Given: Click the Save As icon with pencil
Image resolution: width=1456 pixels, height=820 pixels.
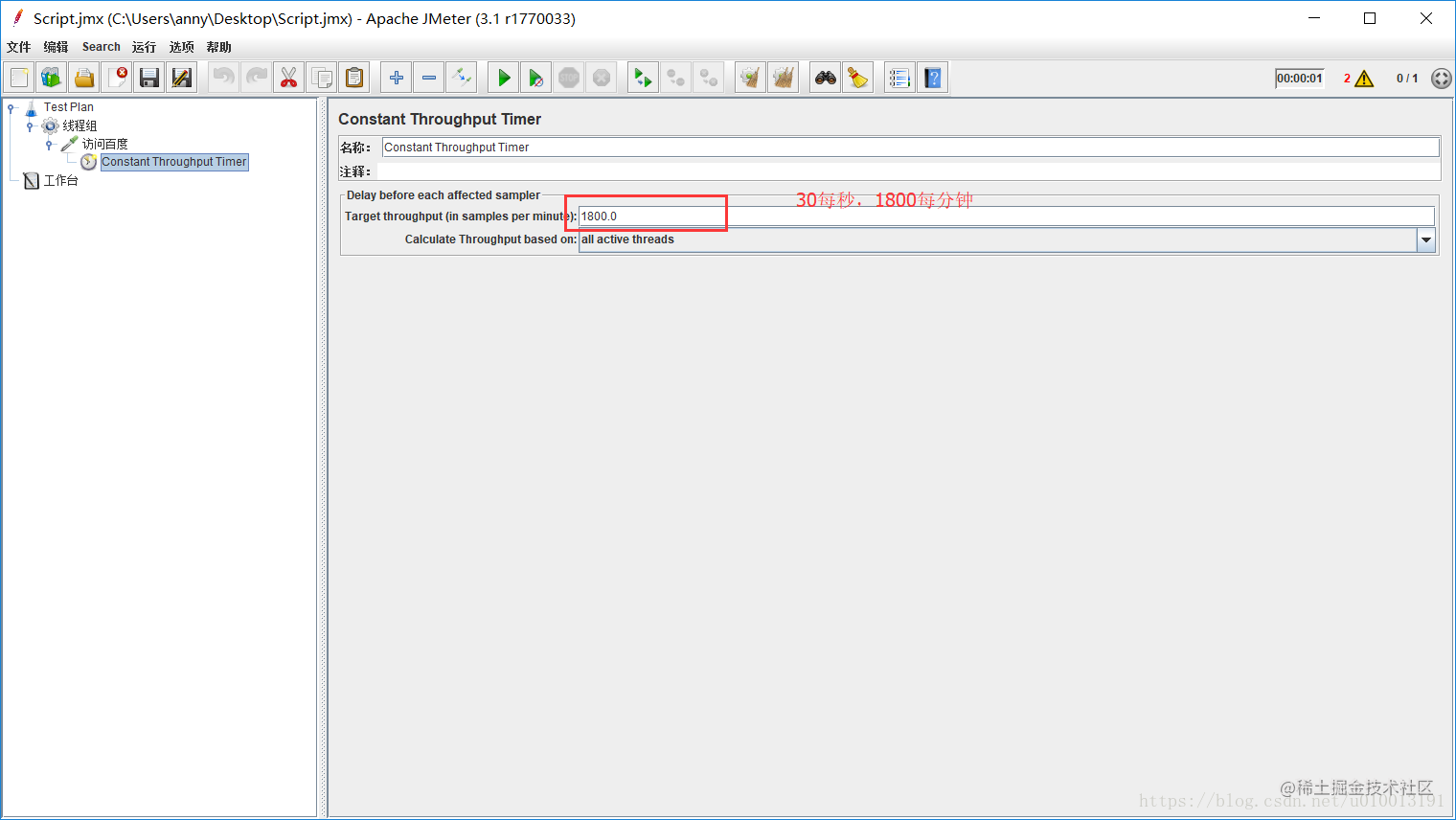Looking at the screenshot, I should click(181, 78).
